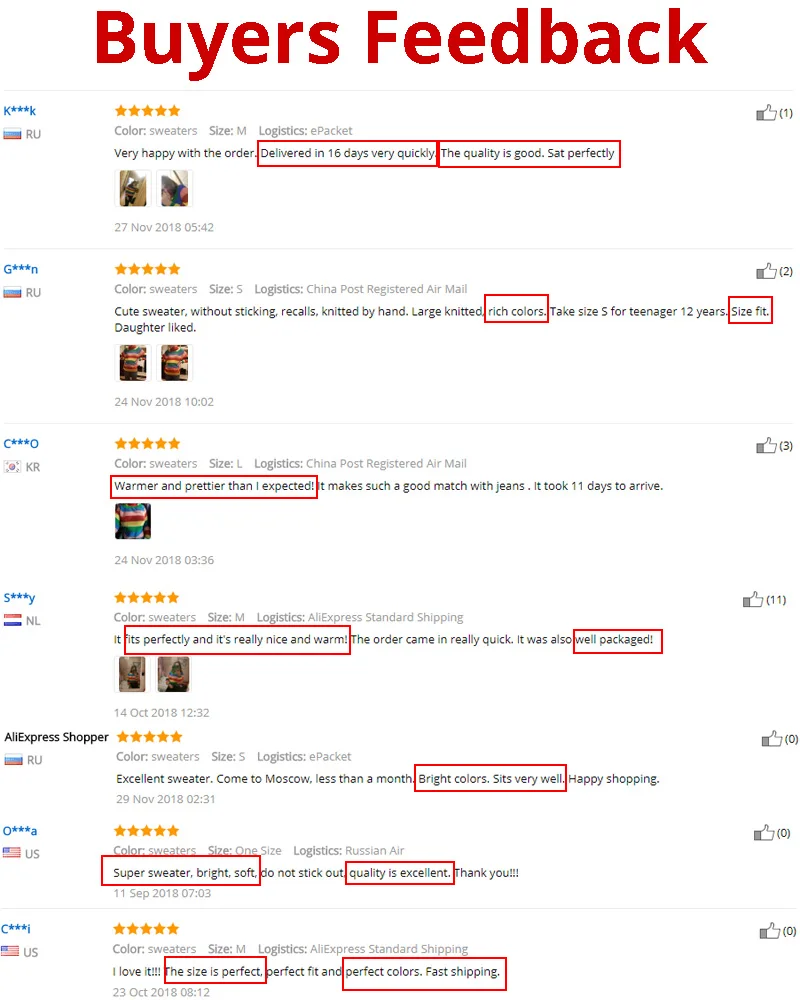The image size is (800, 1000).
Task: Open K***k's second review photo
Action: (174, 188)
